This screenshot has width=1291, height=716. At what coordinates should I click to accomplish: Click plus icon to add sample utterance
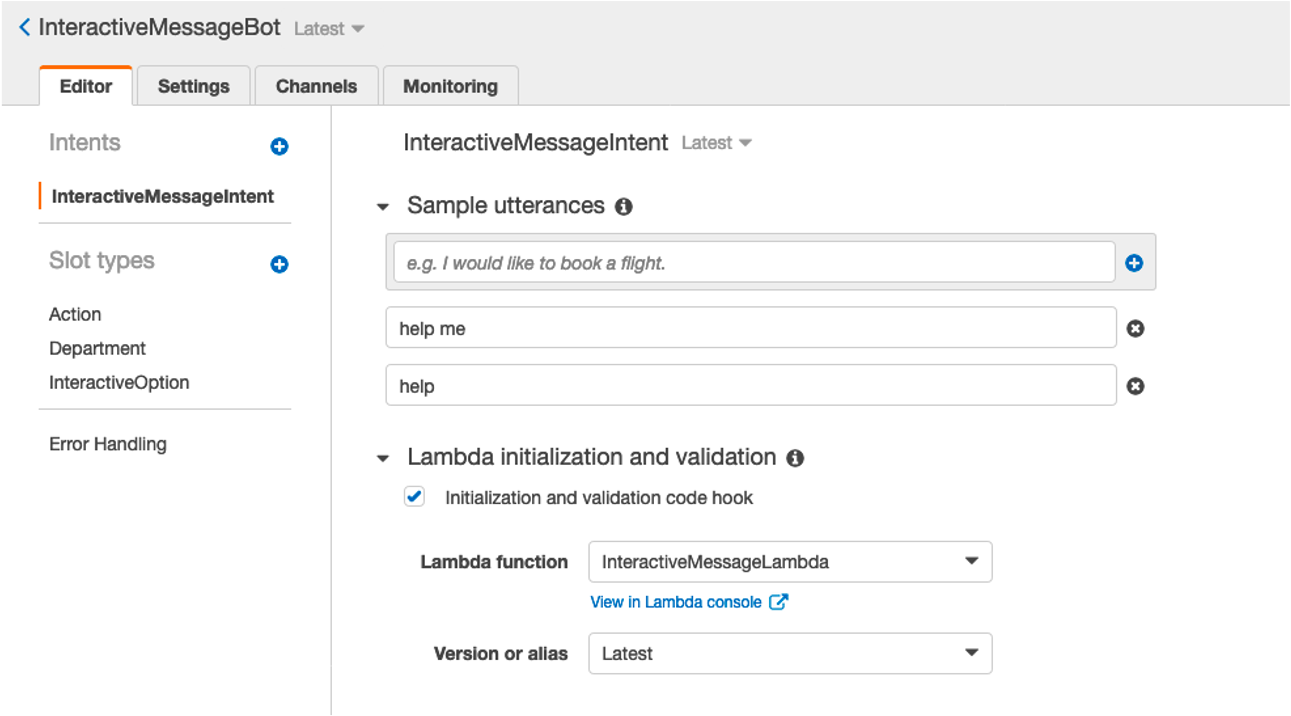pyautogui.click(x=1134, y=263)
